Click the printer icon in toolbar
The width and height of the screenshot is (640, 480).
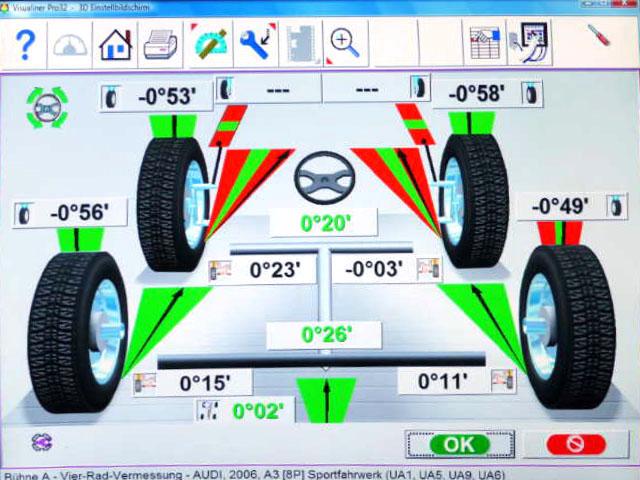160,44
